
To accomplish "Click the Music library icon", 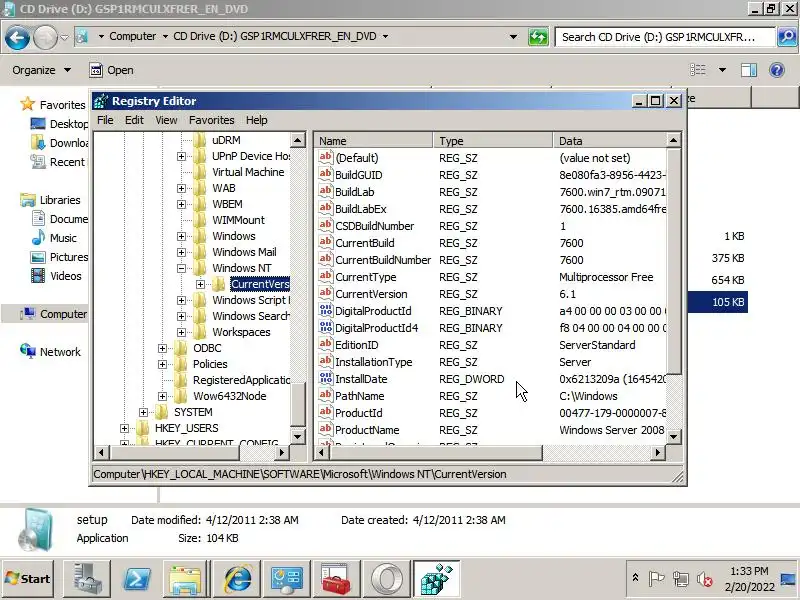I will 38,238.
